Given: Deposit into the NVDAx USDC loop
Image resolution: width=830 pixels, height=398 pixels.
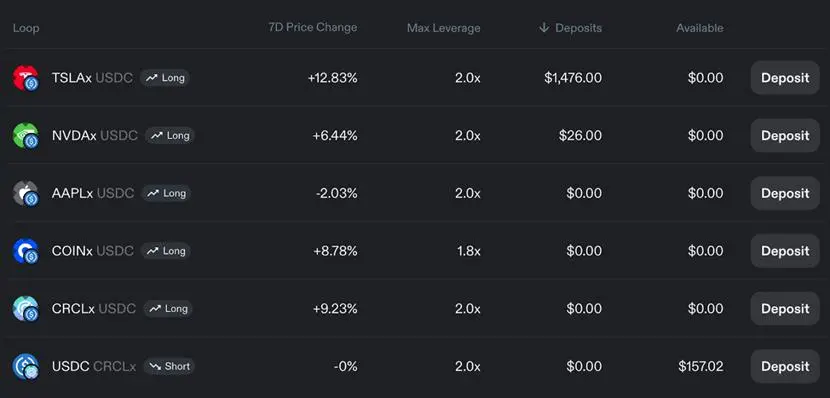Looking at the screenshot, I should point(785,135).
